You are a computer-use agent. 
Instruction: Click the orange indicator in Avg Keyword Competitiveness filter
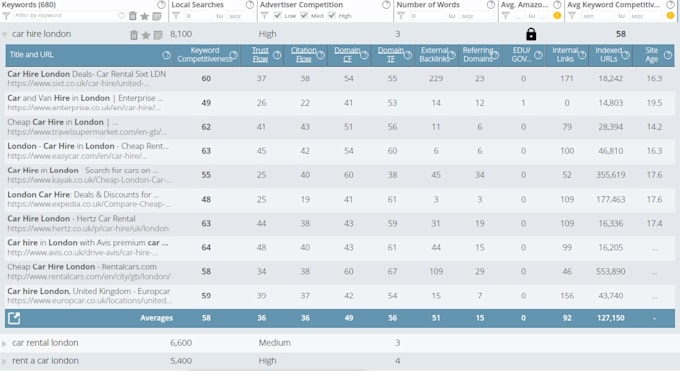point(670,16)
